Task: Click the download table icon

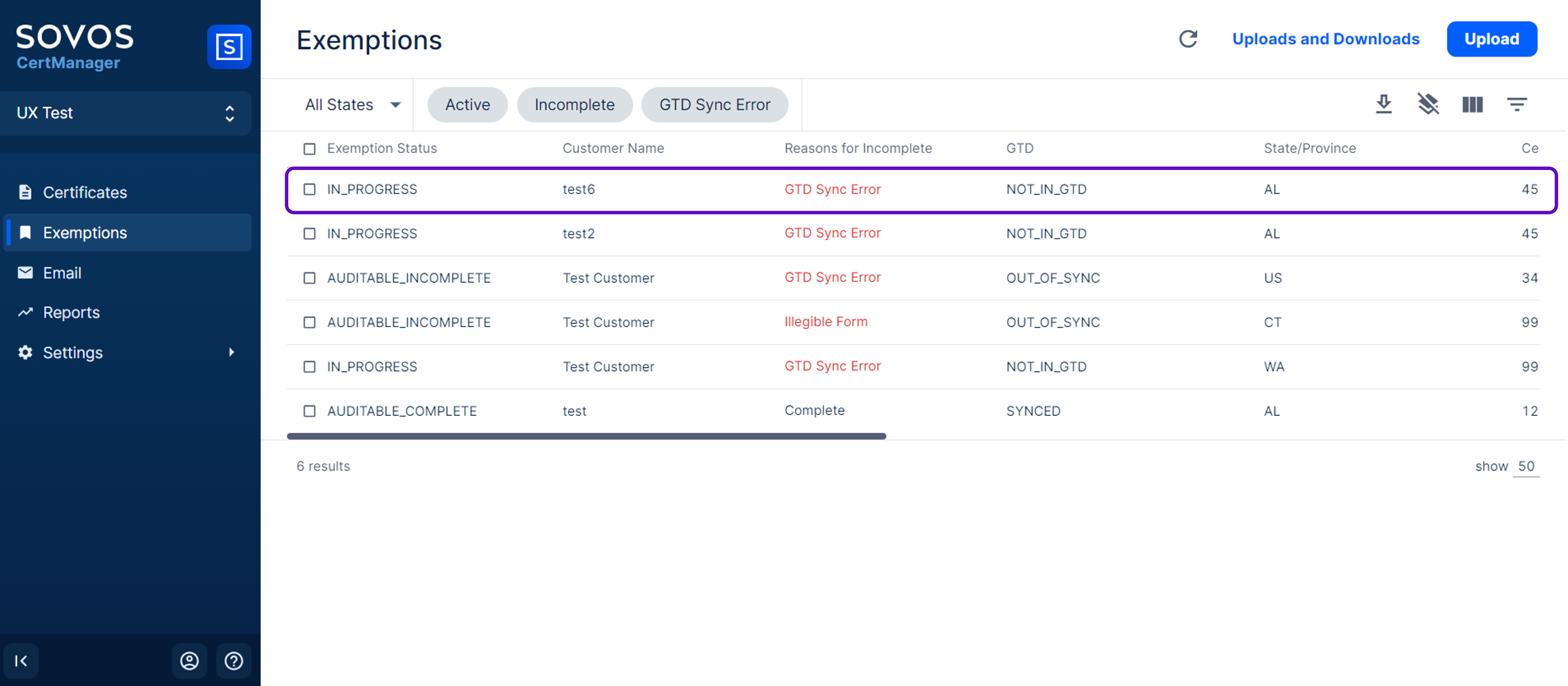Action: coord(1384,104)
